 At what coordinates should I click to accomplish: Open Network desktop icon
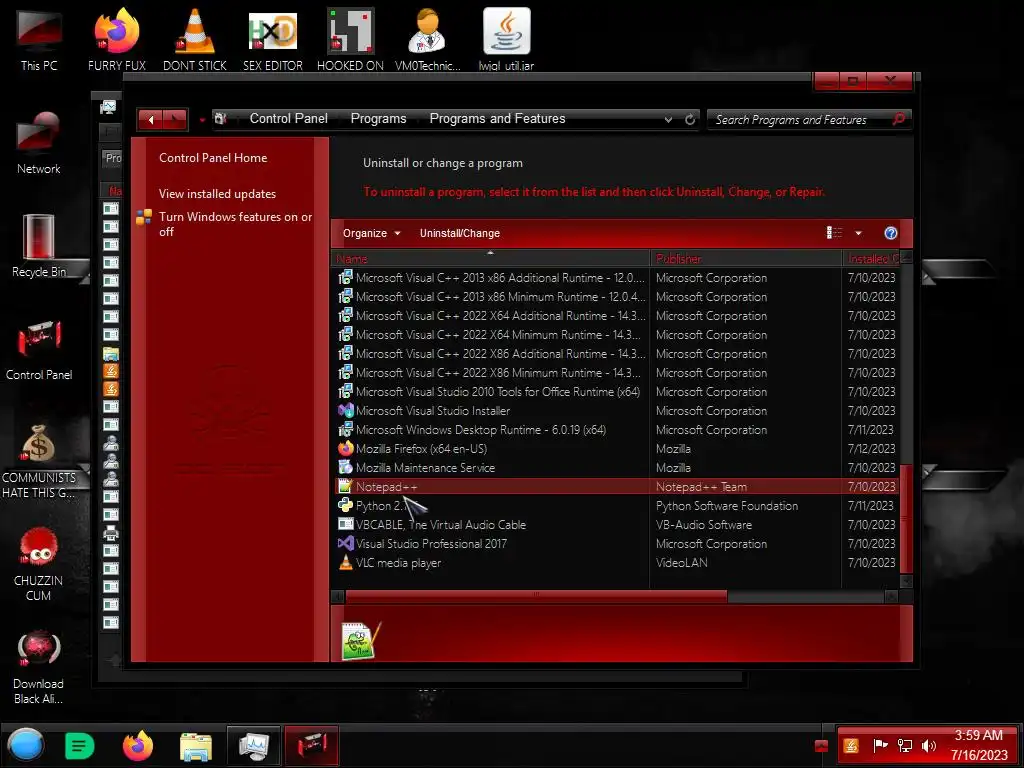[39, 144]
